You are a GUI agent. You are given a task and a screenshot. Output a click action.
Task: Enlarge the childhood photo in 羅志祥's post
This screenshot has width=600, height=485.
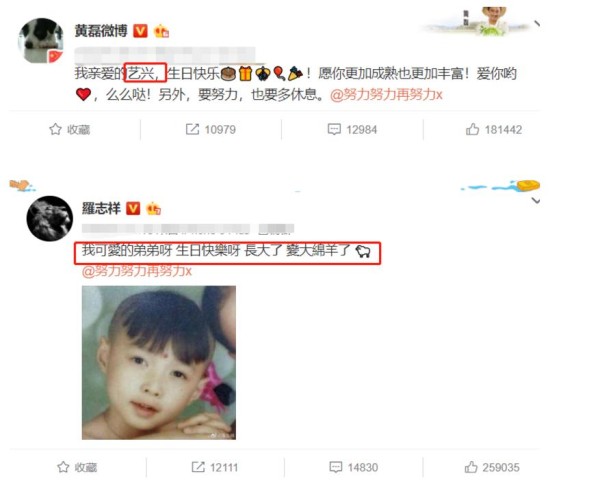click(159, 363)
